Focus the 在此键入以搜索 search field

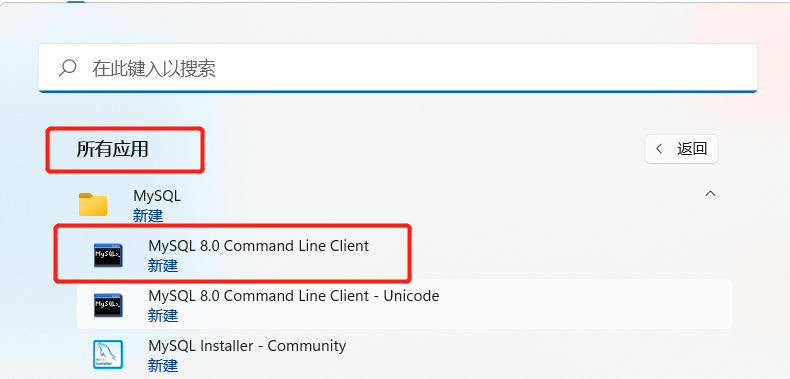(x=398, y=68)
